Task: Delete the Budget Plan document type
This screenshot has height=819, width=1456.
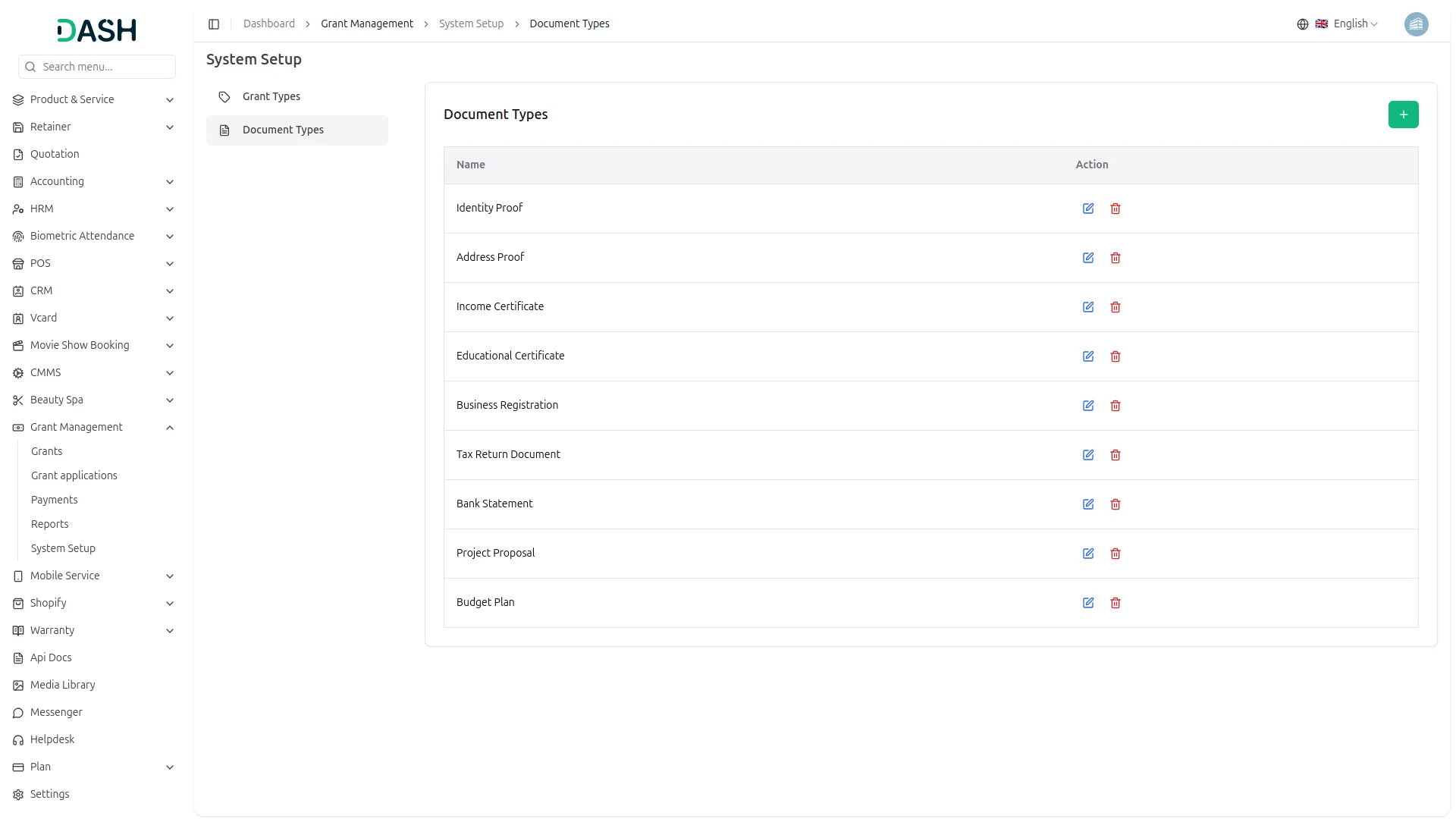Action: 1116,603
